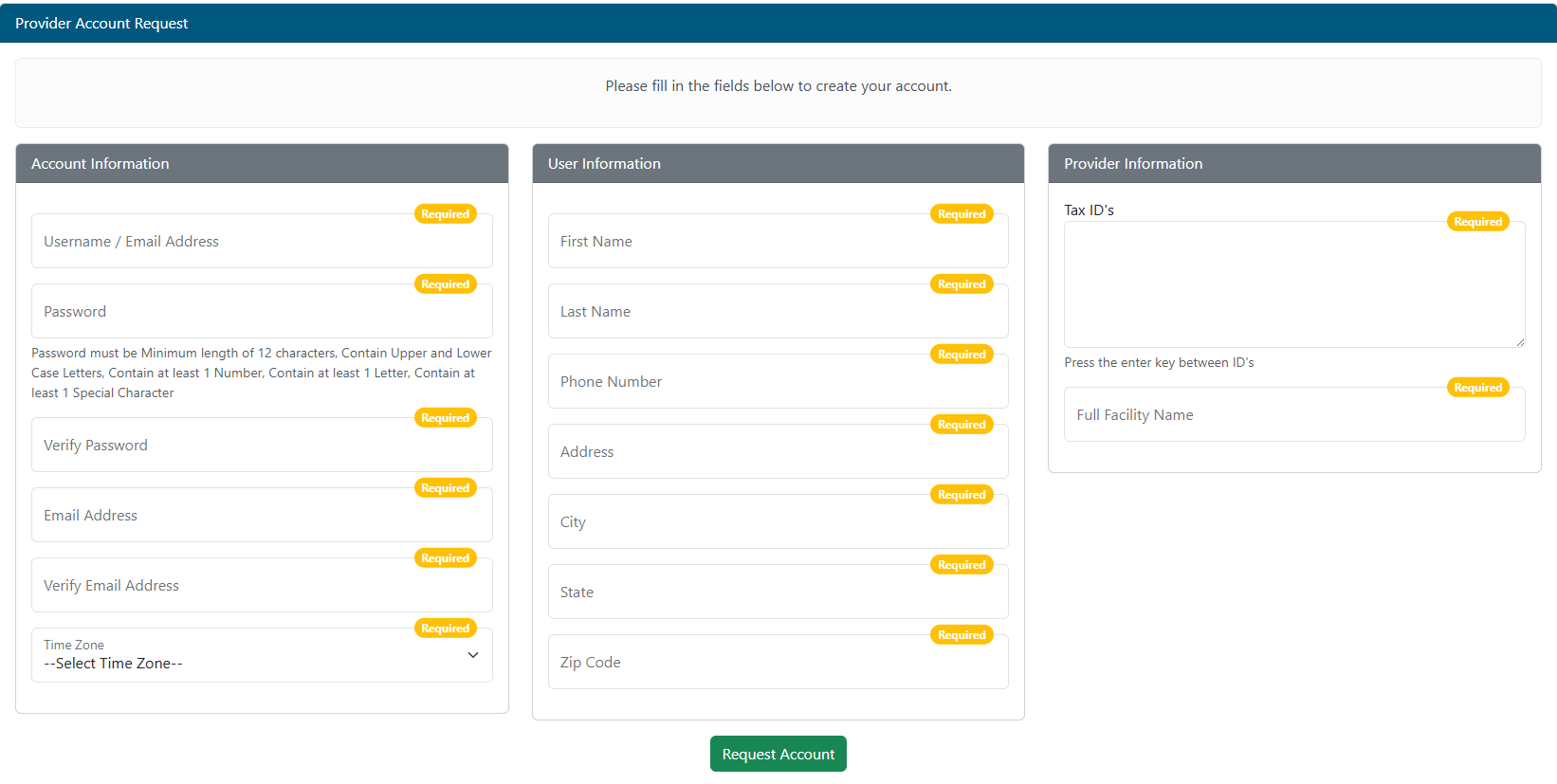1557x784 pixels.
Task: Grab the Tax ID's textarea resize handle
Action: pos(1520,342)
